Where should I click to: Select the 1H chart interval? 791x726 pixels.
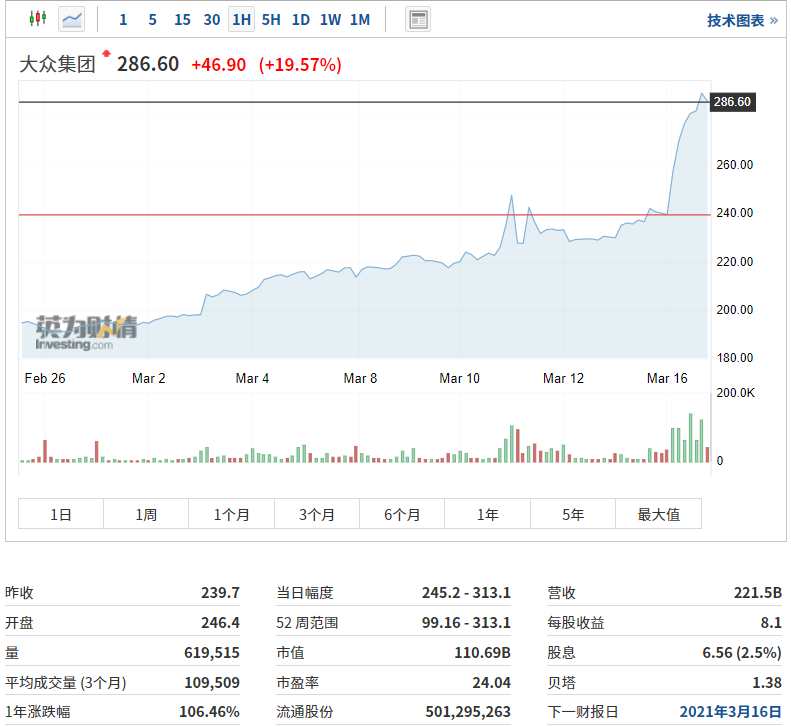[x=241, y=19]
